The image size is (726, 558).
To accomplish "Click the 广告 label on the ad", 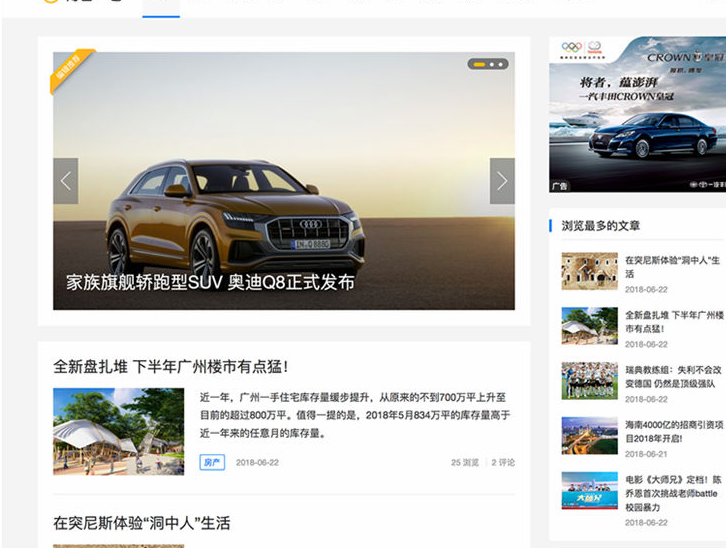I will pyautogui.click(x=559, y=186).
